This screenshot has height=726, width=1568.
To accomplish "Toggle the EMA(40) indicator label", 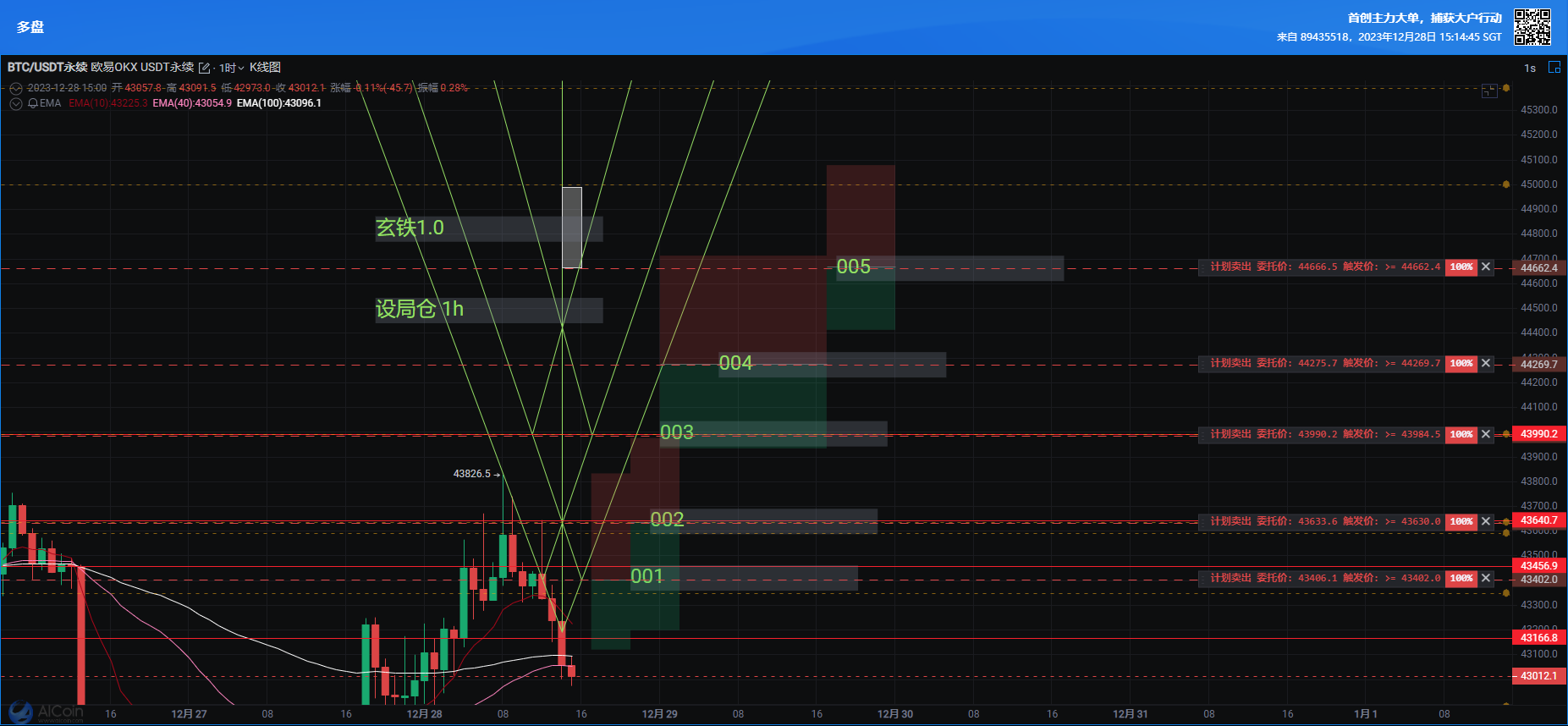I will point(191,103).
